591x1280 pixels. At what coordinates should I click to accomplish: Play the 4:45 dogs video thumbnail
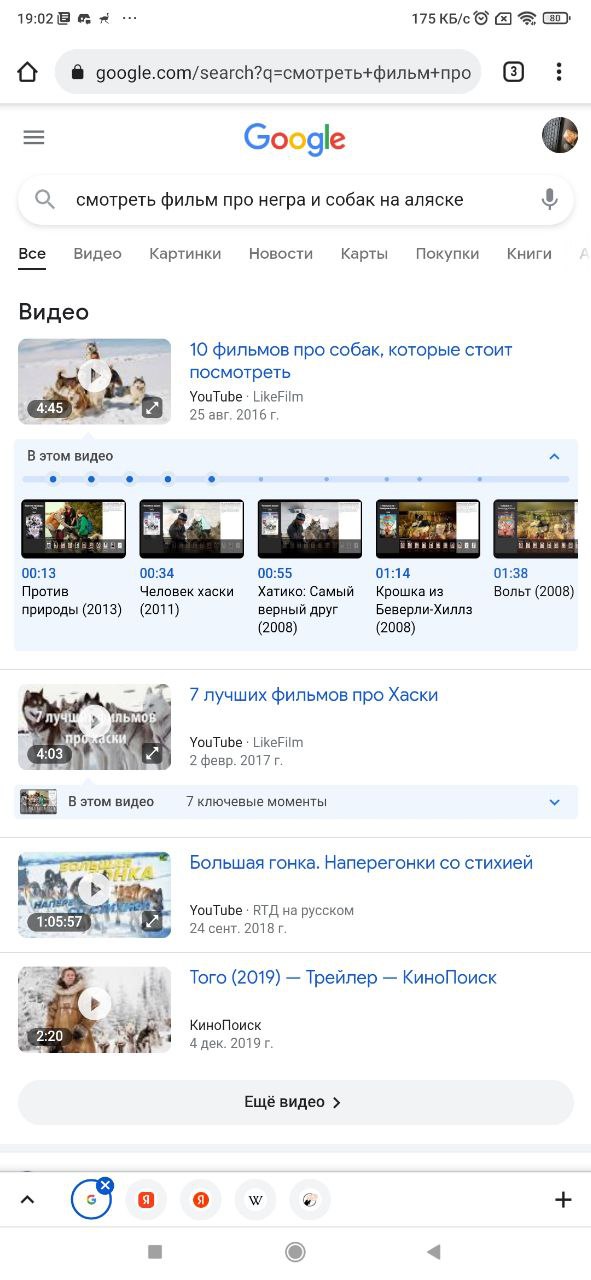point(94,381)
